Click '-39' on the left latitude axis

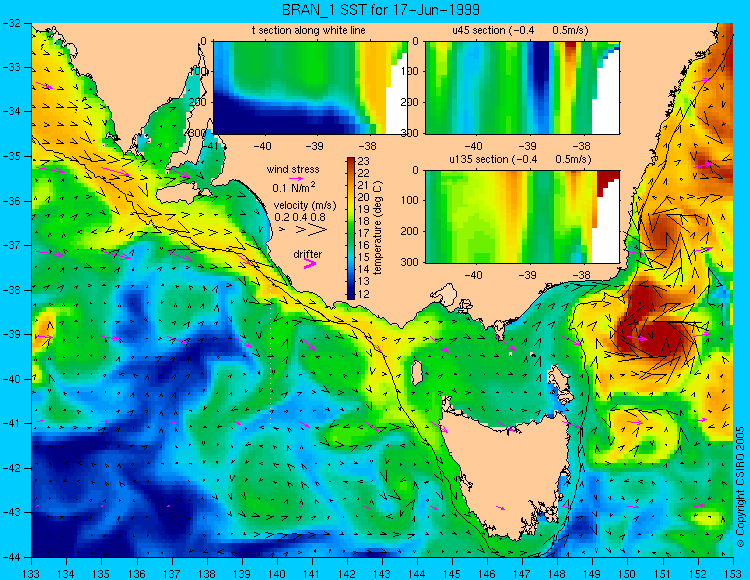(x=13, y=334)
